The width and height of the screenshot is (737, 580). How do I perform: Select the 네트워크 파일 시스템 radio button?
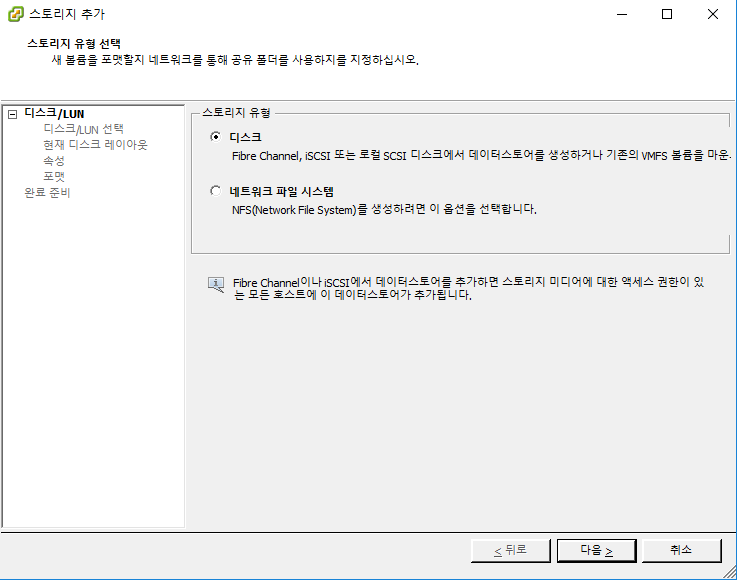pos(215,191)
